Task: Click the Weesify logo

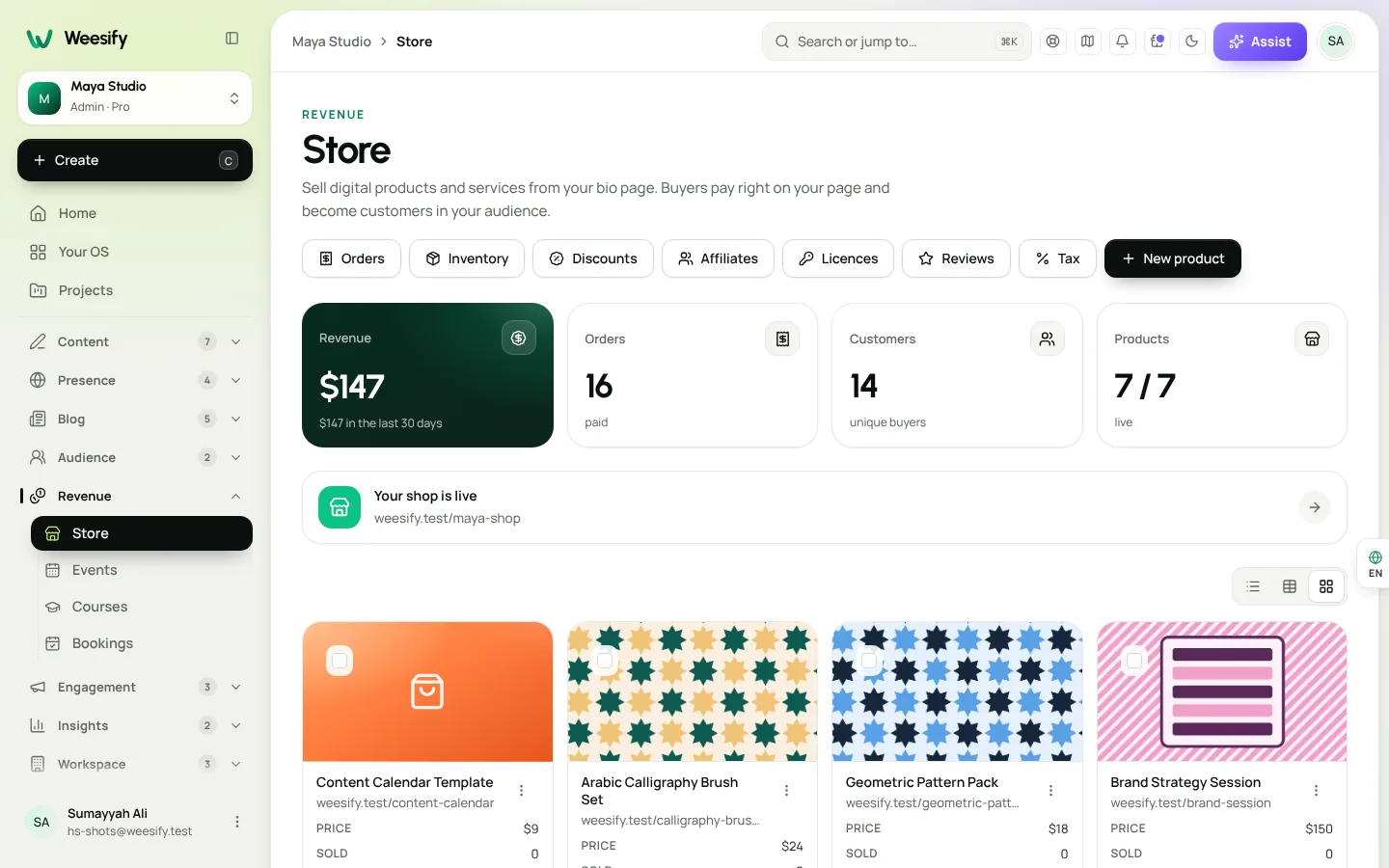Action: 77,39
